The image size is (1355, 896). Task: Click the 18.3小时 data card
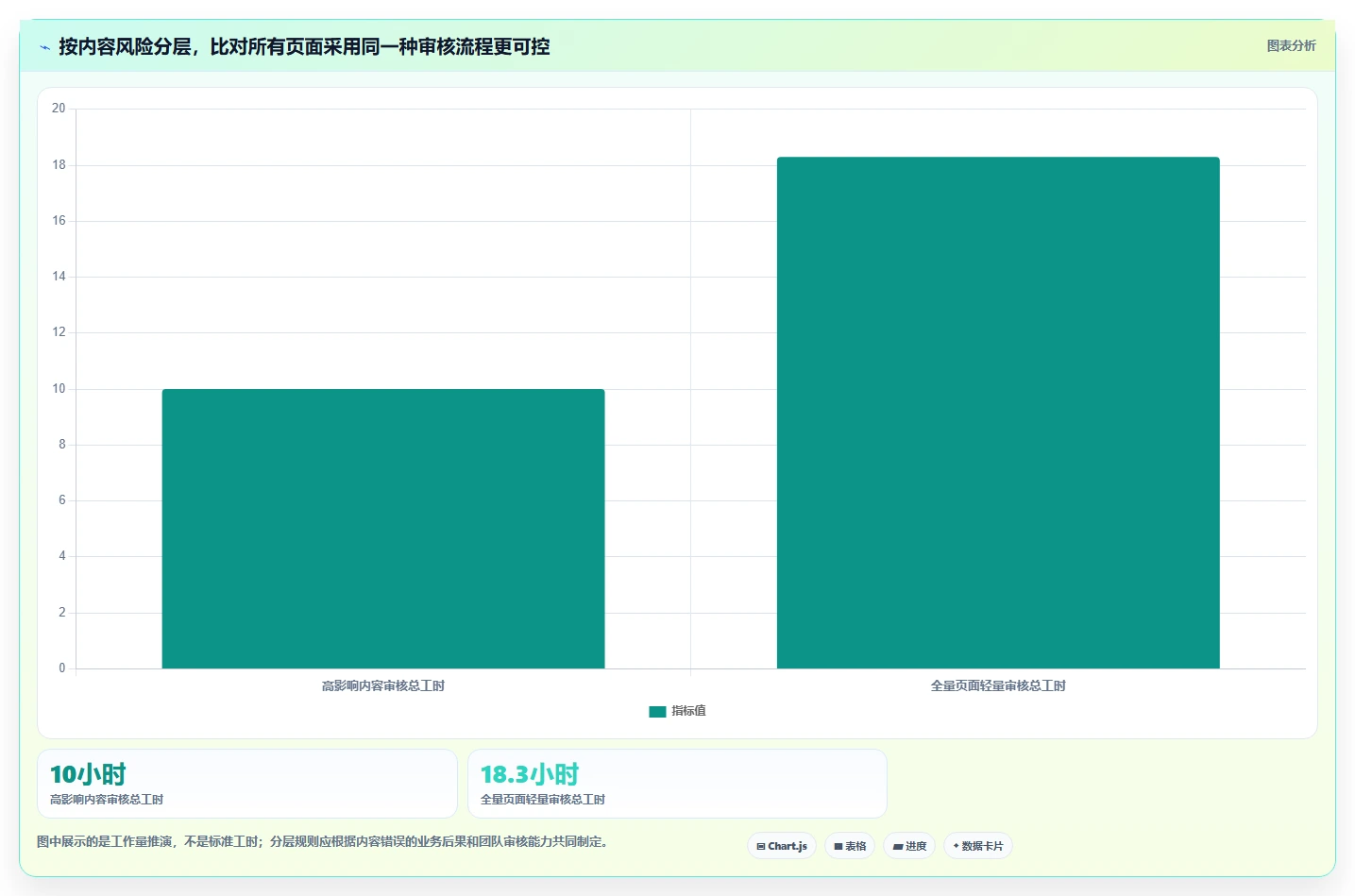pyautogui.click(x=677, y=784)
